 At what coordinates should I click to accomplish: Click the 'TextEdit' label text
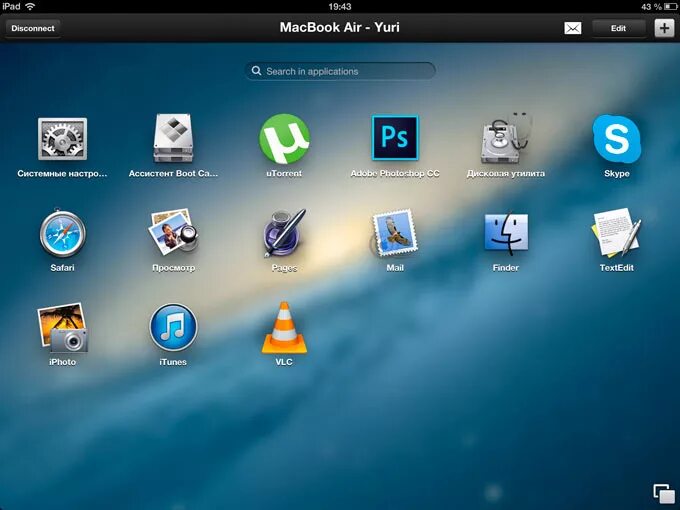coord(617,268)
